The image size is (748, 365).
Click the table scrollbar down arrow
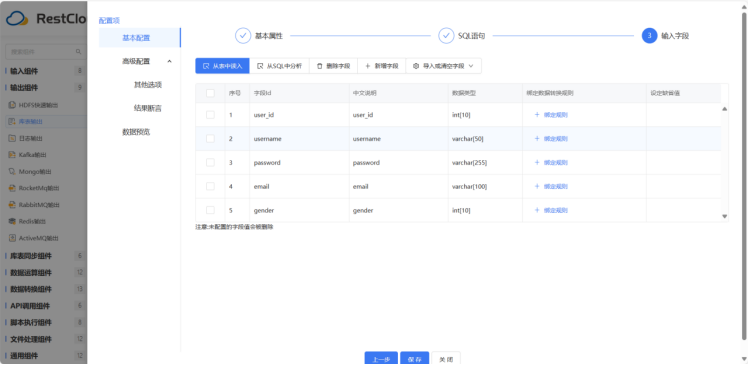point(725,216)
